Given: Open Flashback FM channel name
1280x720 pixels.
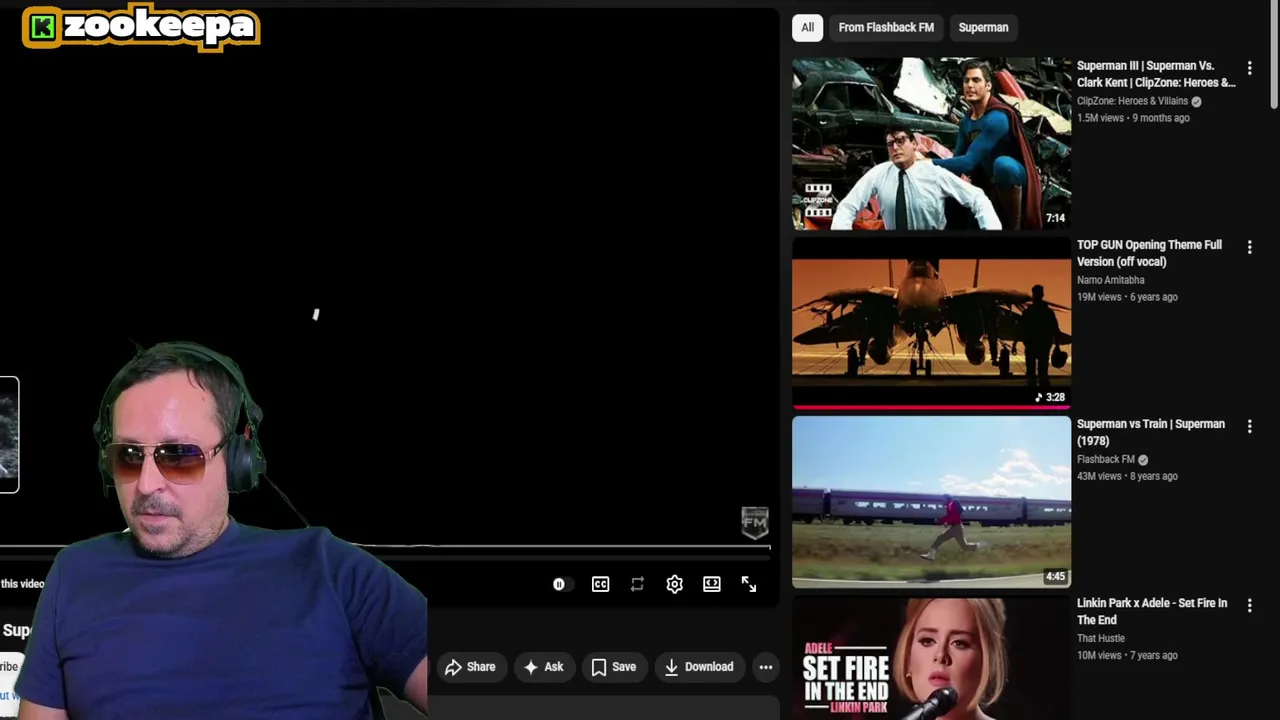Looking at the screenshot, I should [x=1105, y=459].
